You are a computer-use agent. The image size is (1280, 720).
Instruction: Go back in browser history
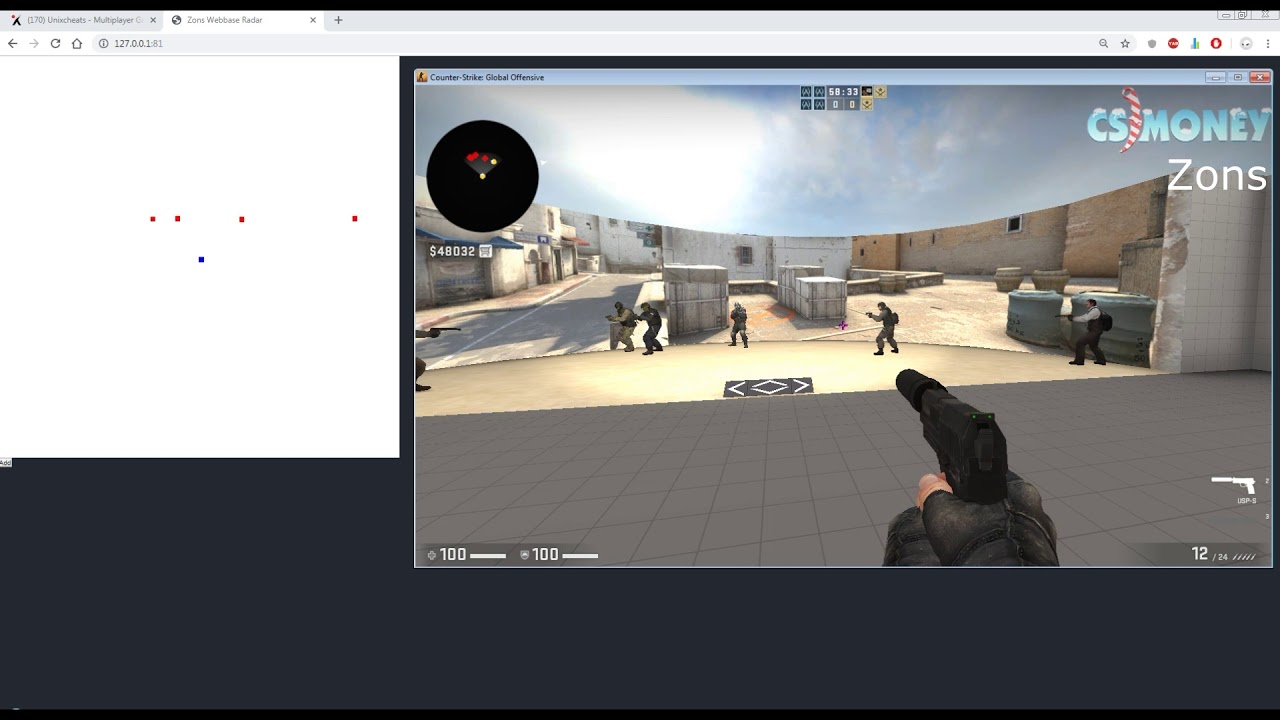(13, 44)
